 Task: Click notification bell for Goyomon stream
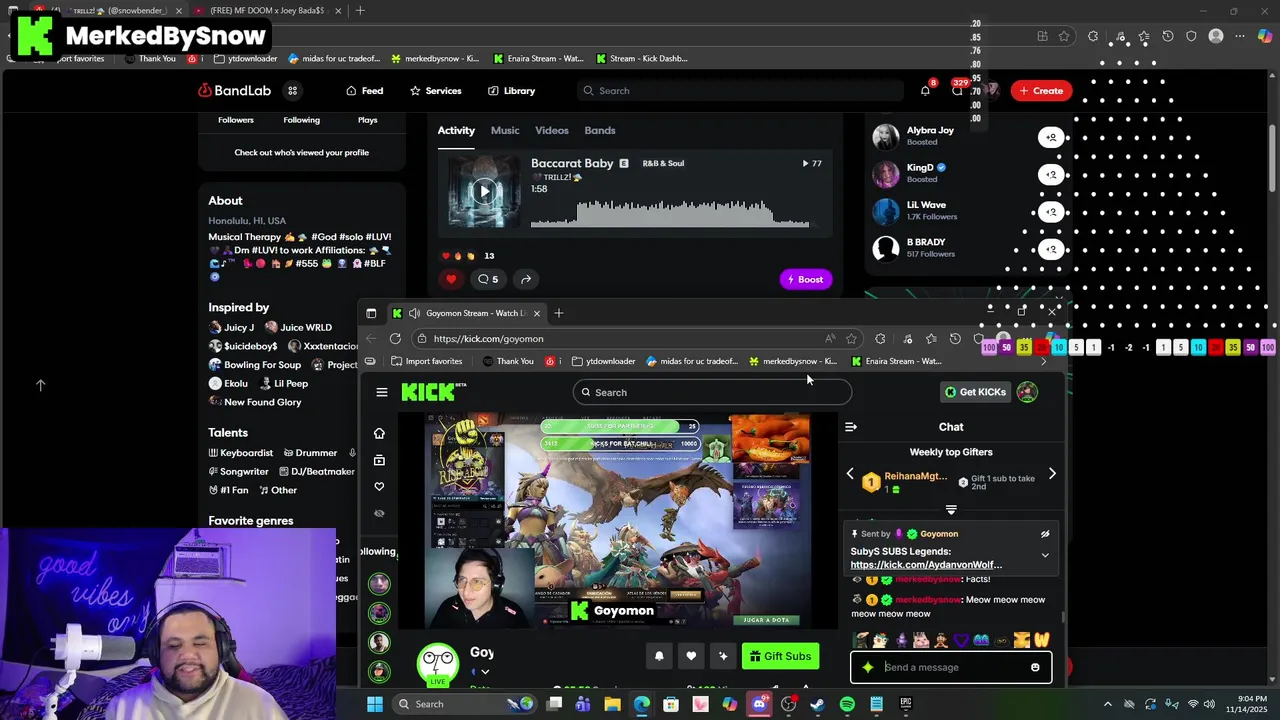(659, 656)
